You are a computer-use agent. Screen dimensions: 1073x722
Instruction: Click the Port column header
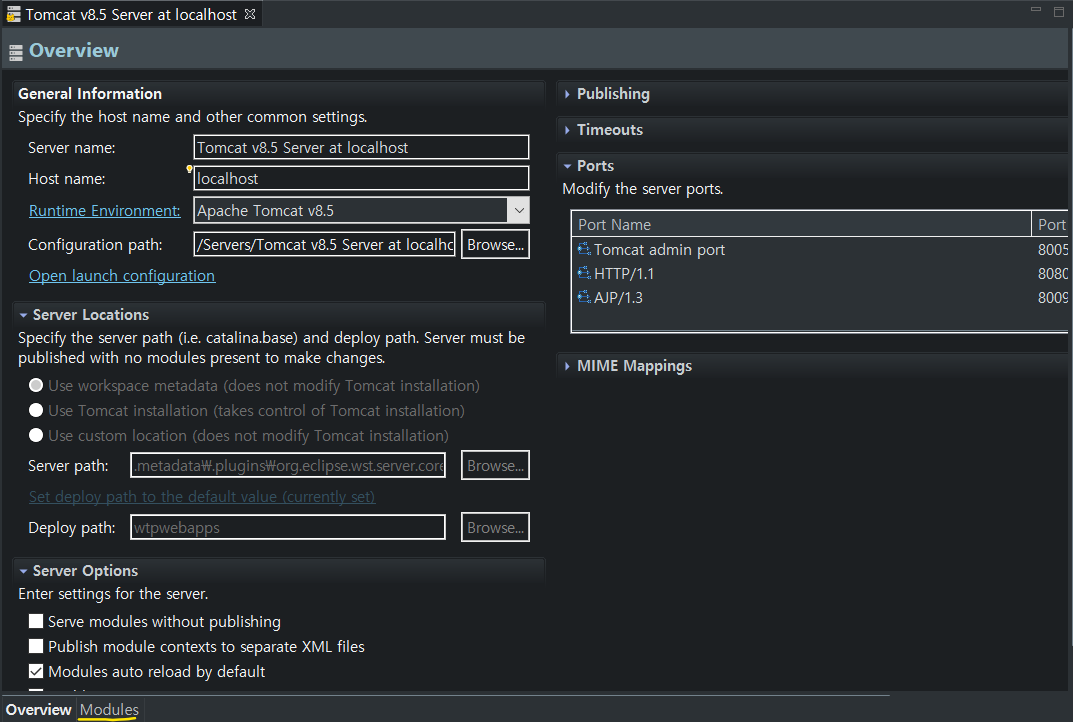[x=1052, y=224]
